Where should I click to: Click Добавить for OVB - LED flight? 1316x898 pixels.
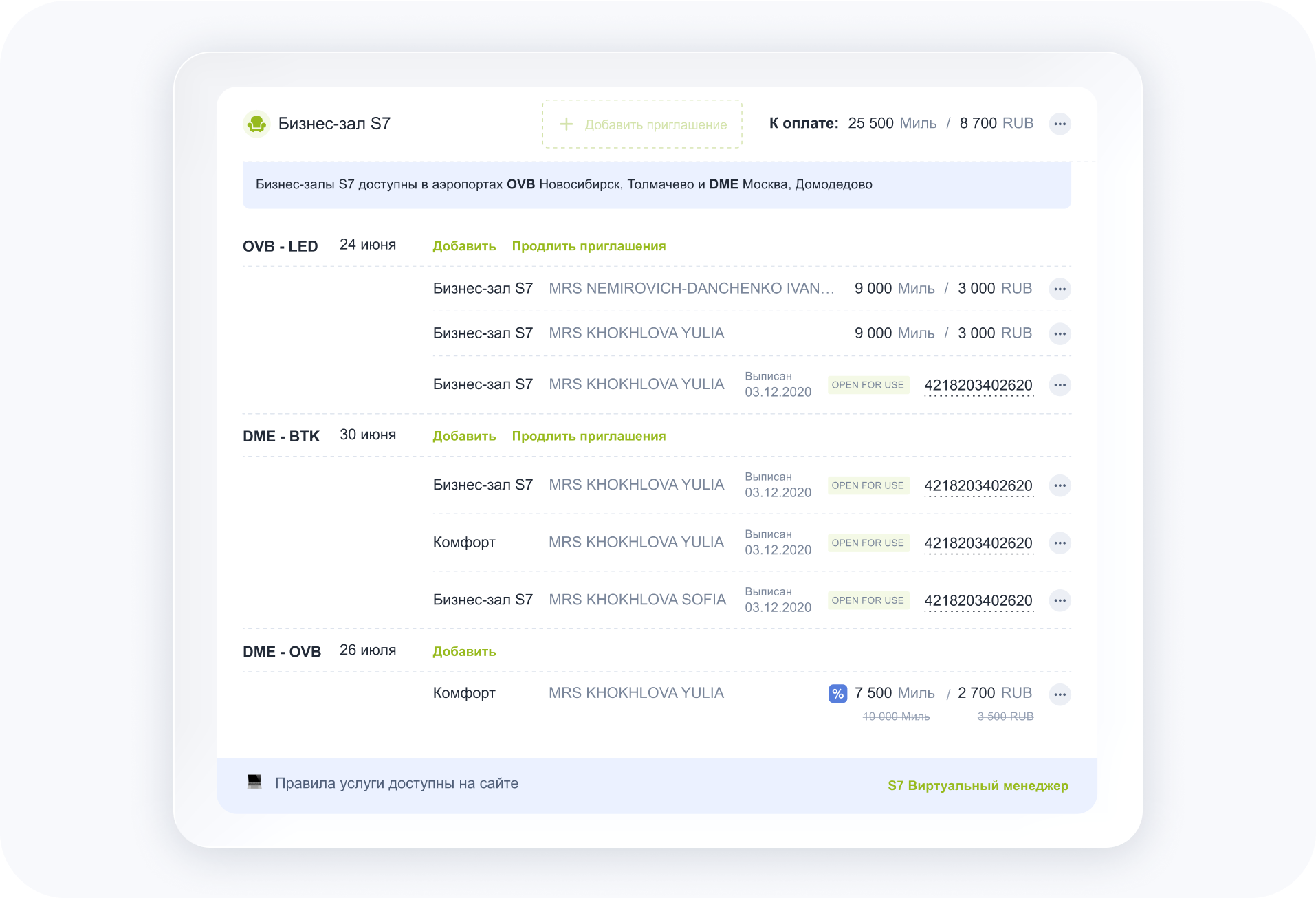(464, 246)
